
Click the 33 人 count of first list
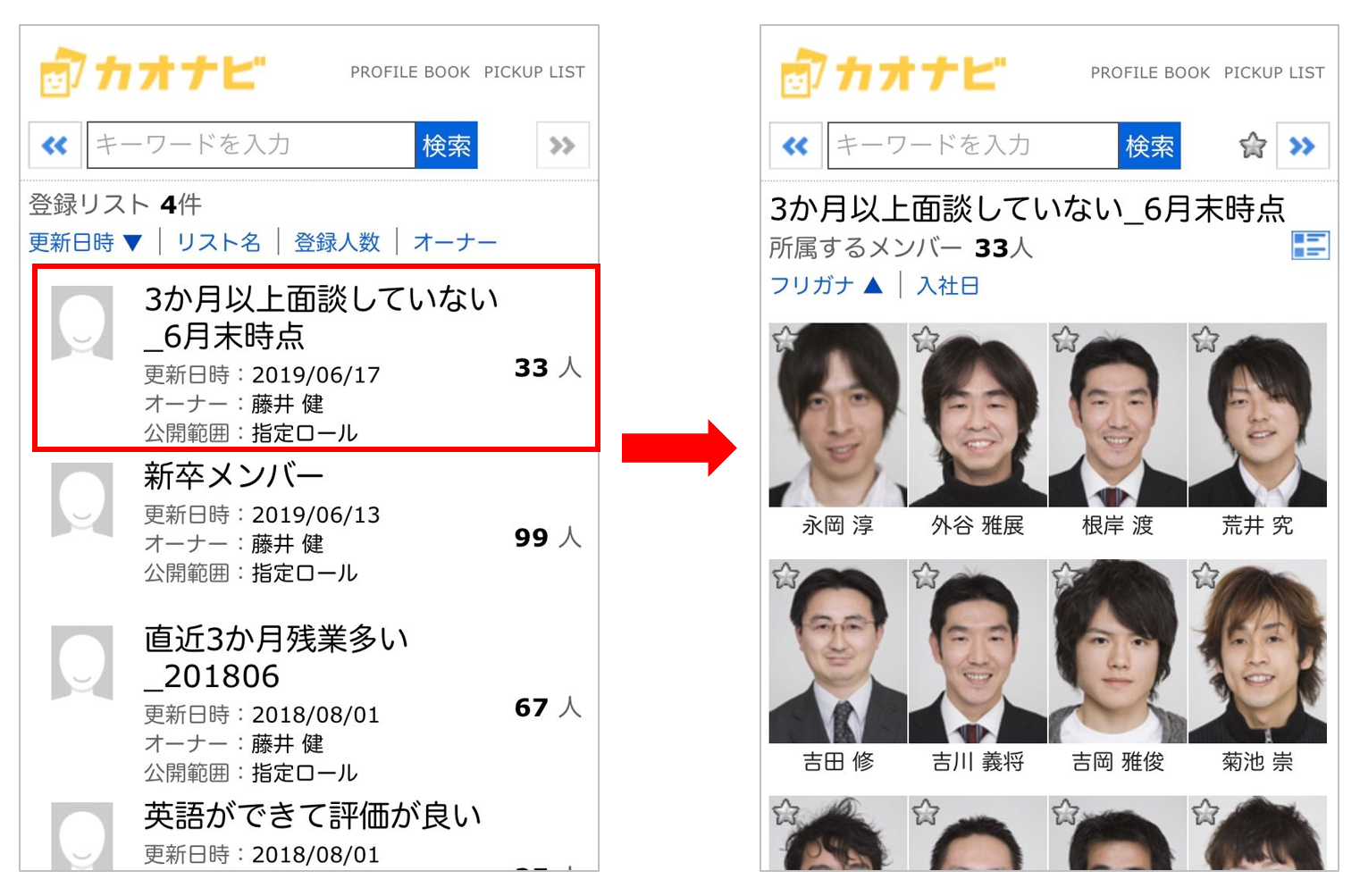point(548,367)
